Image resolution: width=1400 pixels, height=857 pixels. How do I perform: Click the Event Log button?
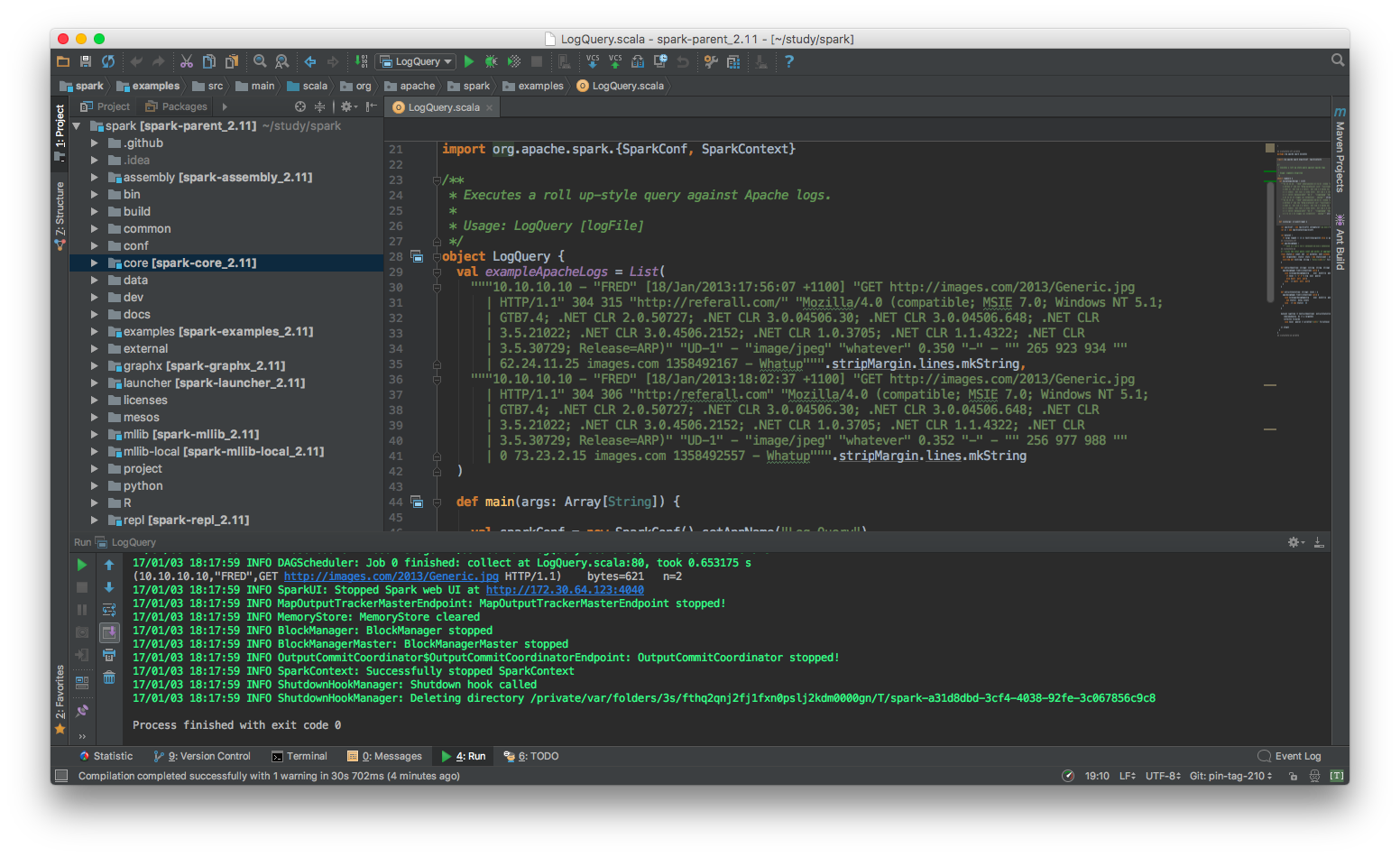tap(1289, 756)
